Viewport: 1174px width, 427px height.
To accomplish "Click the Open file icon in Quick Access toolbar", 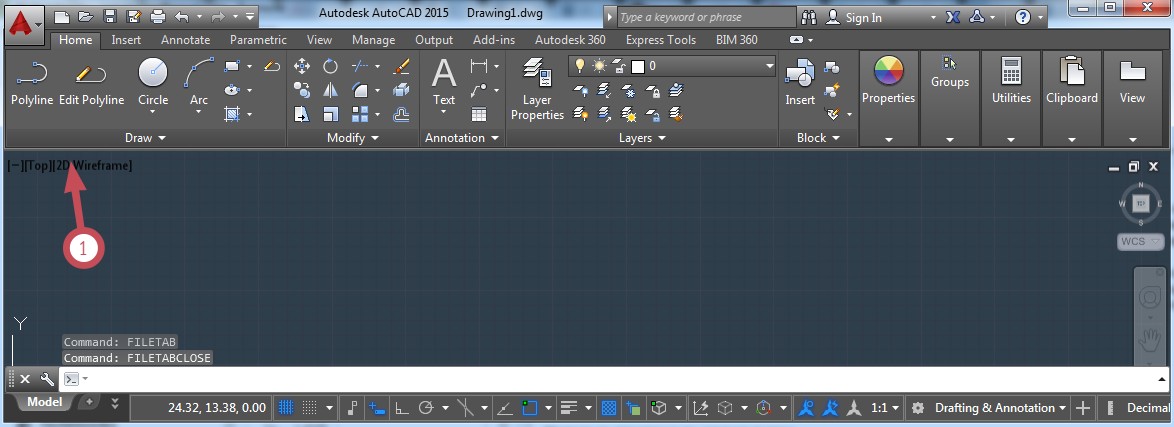I will 85,16.
